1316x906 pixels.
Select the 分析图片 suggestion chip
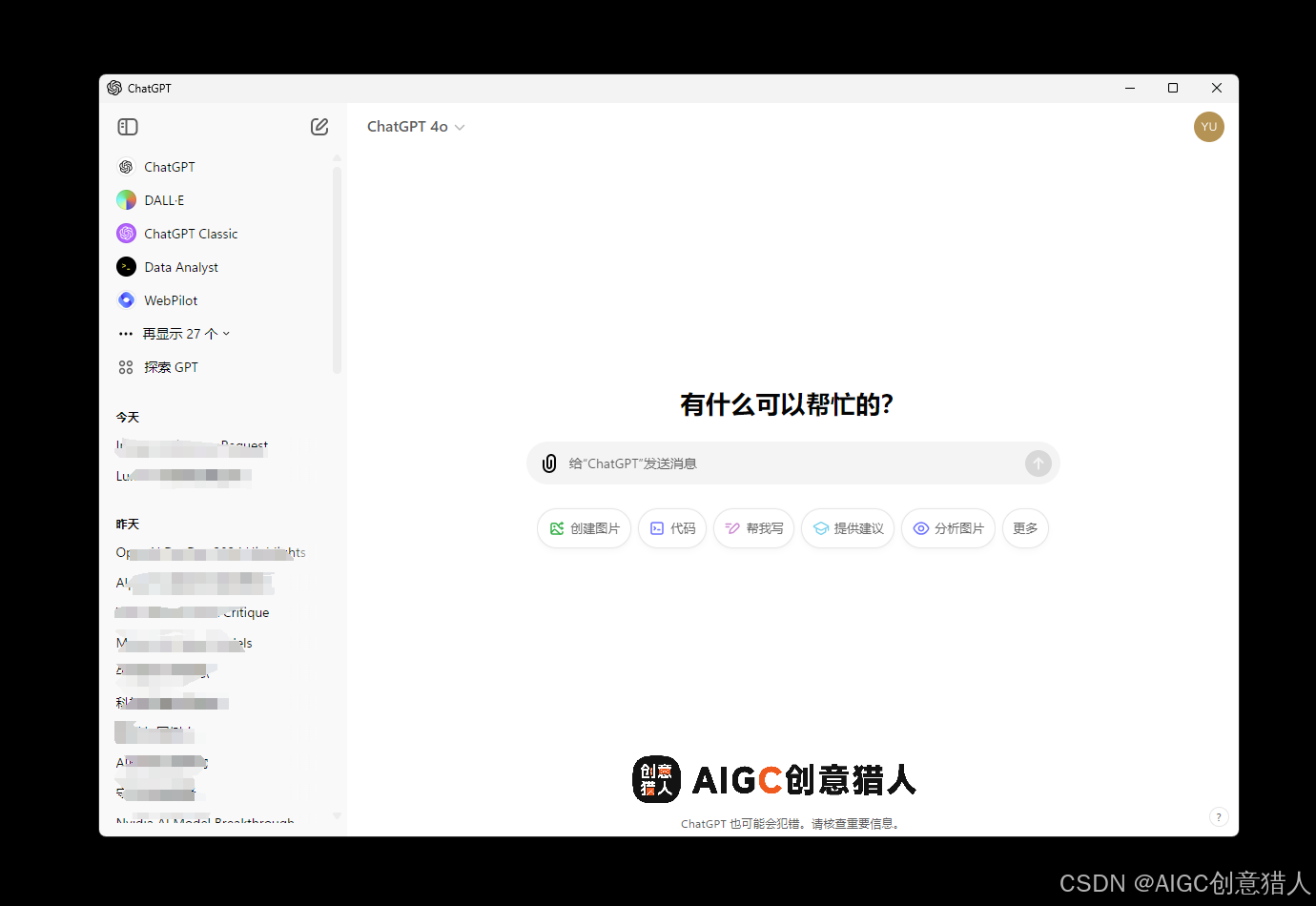pos(948,528)
